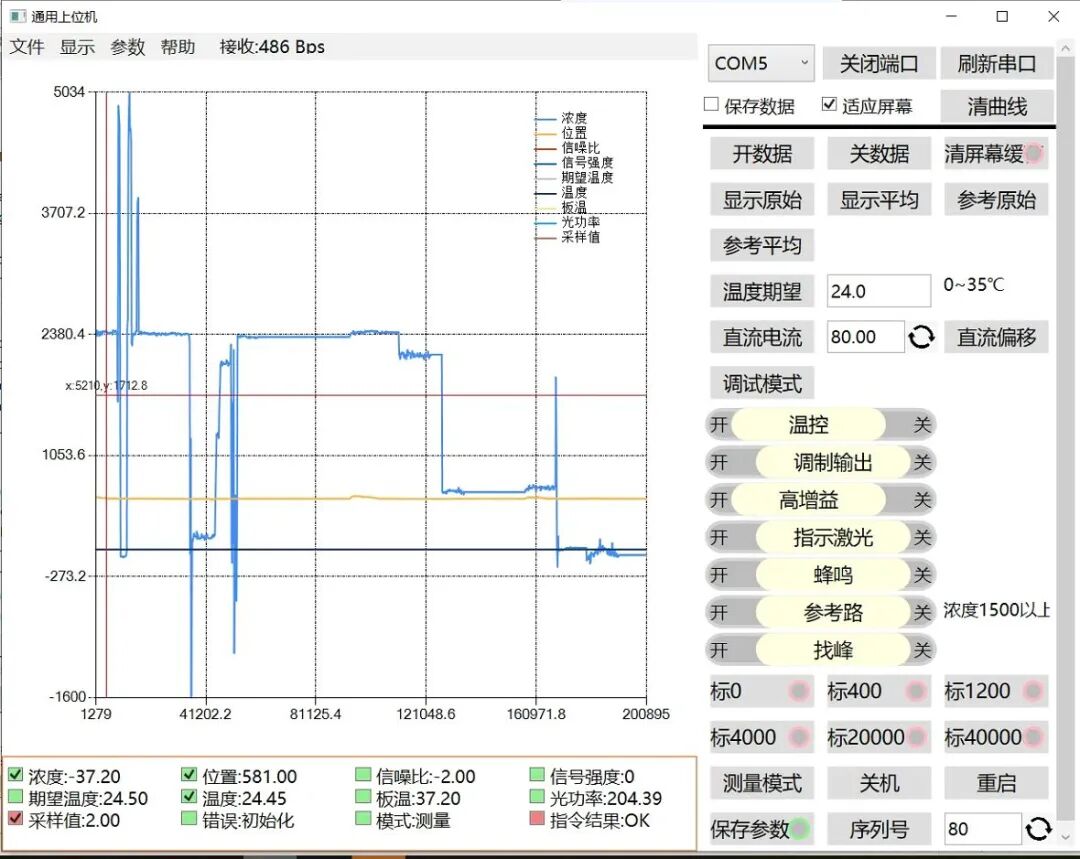The height and width of the screenshot is (859, 1080).
Task: Click the 温度期望 button
Action: (x=762, y=291)
